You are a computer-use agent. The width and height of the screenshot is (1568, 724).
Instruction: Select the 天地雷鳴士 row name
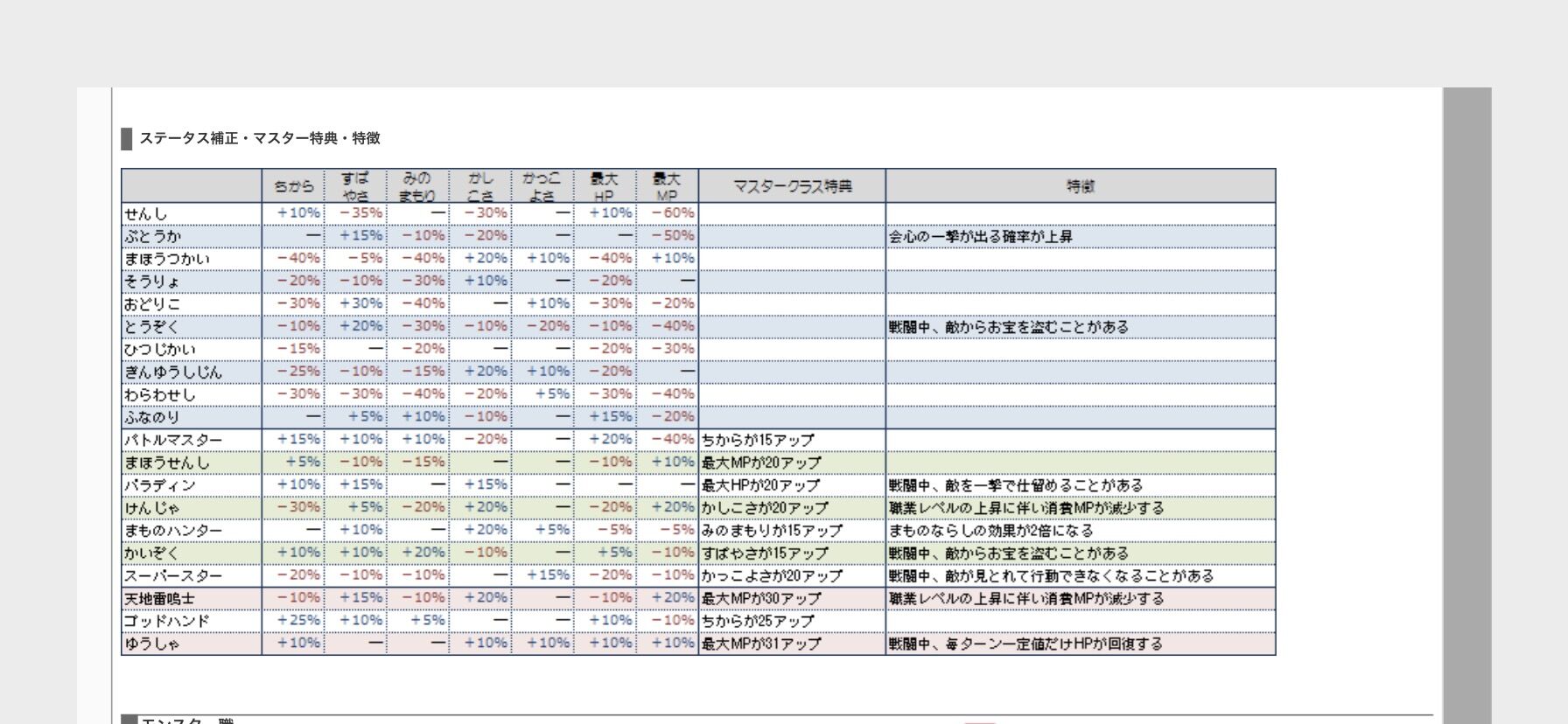(159, 599)
